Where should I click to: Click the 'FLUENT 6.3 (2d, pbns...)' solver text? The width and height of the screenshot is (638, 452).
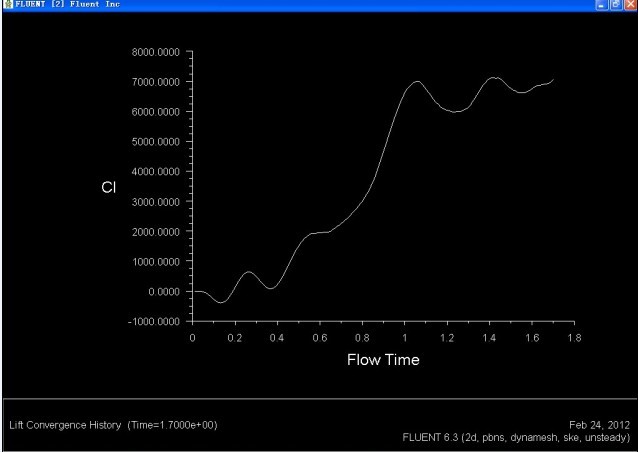(x=515, y=437)
